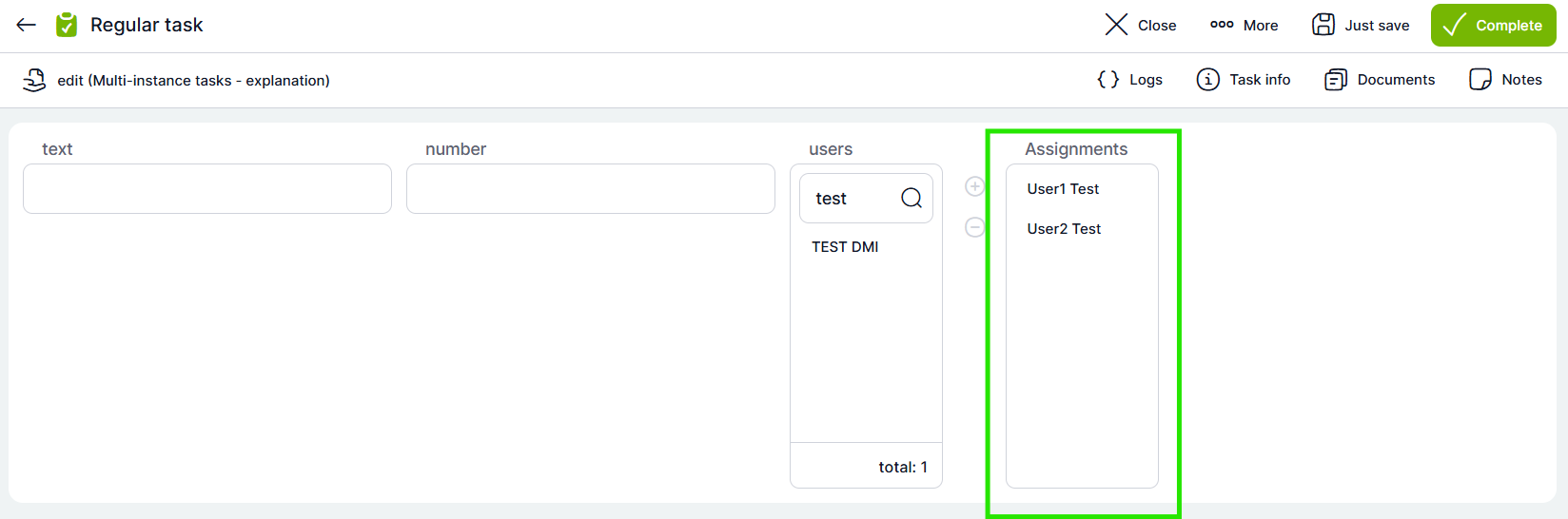Click the minus circle remove-assignment icon
The height and width of the screenshot is (519, 1568).
tap(974, 227)
